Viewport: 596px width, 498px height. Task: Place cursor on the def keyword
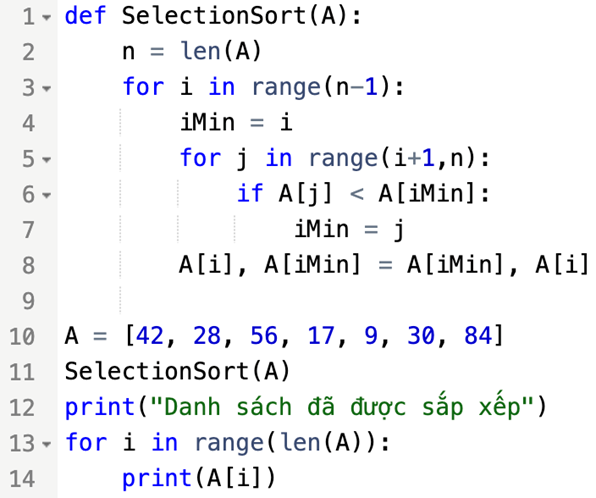85,16
